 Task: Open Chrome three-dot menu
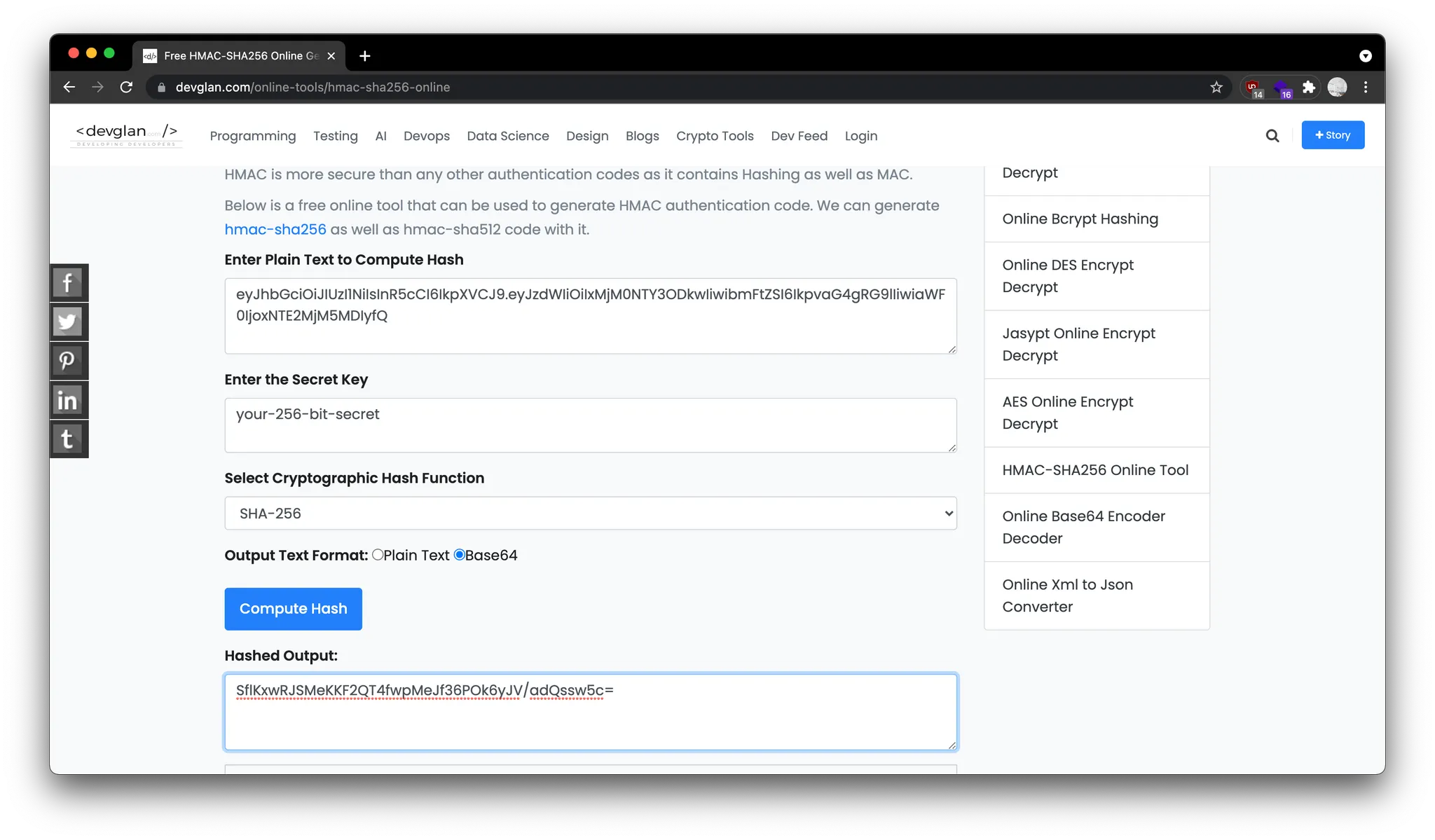click(x=1366, y=88)
